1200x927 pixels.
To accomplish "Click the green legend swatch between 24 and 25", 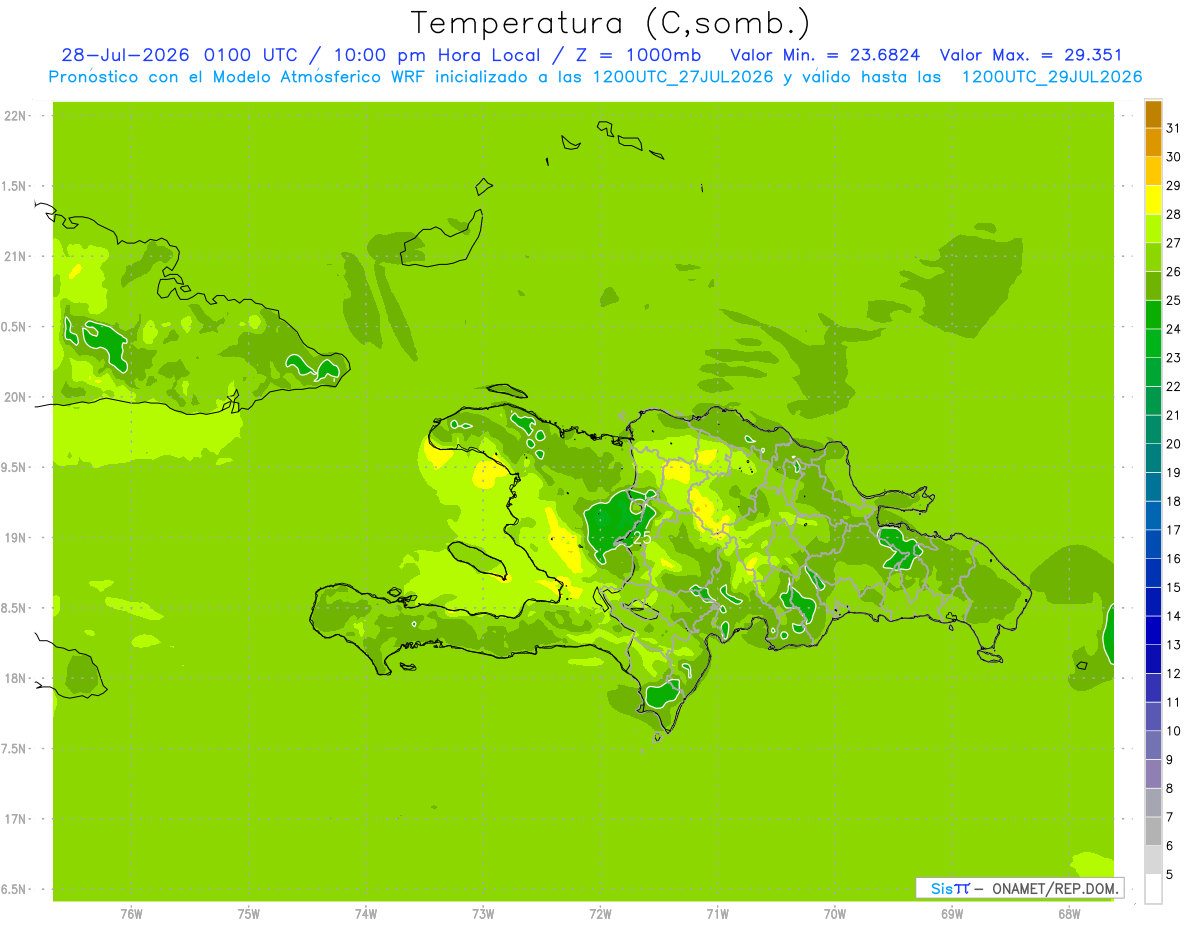I will [x=1153, y=314].
